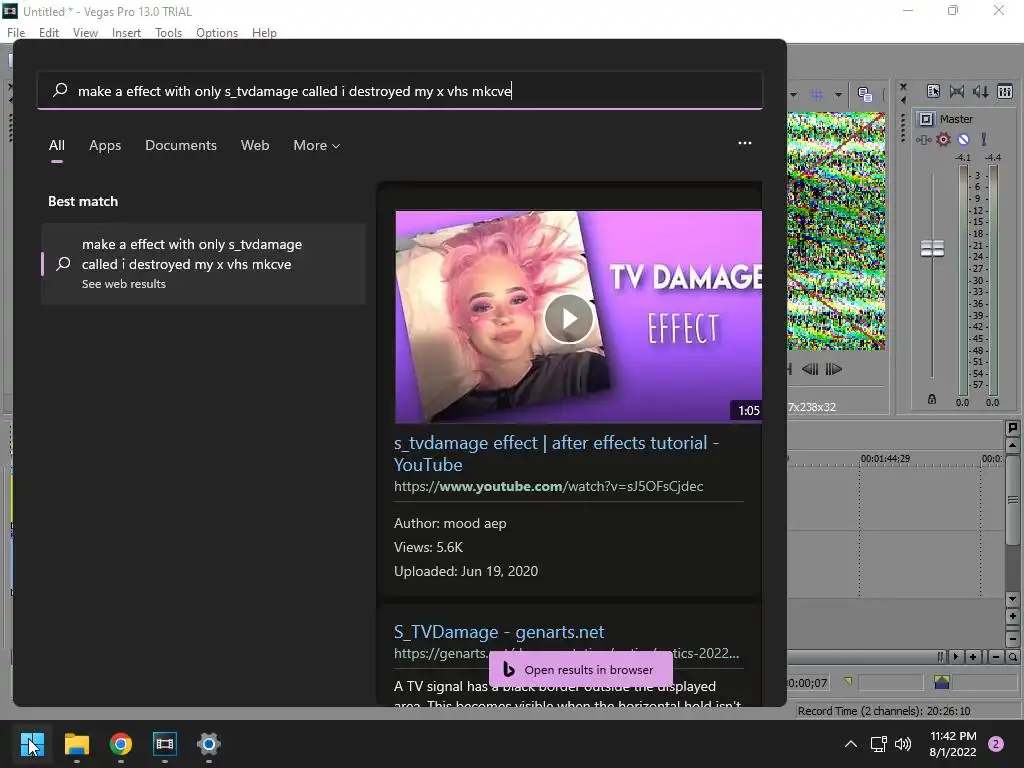The image size is (1024, 768).
Task: Open Tools menu
Action: pos(168,33)
